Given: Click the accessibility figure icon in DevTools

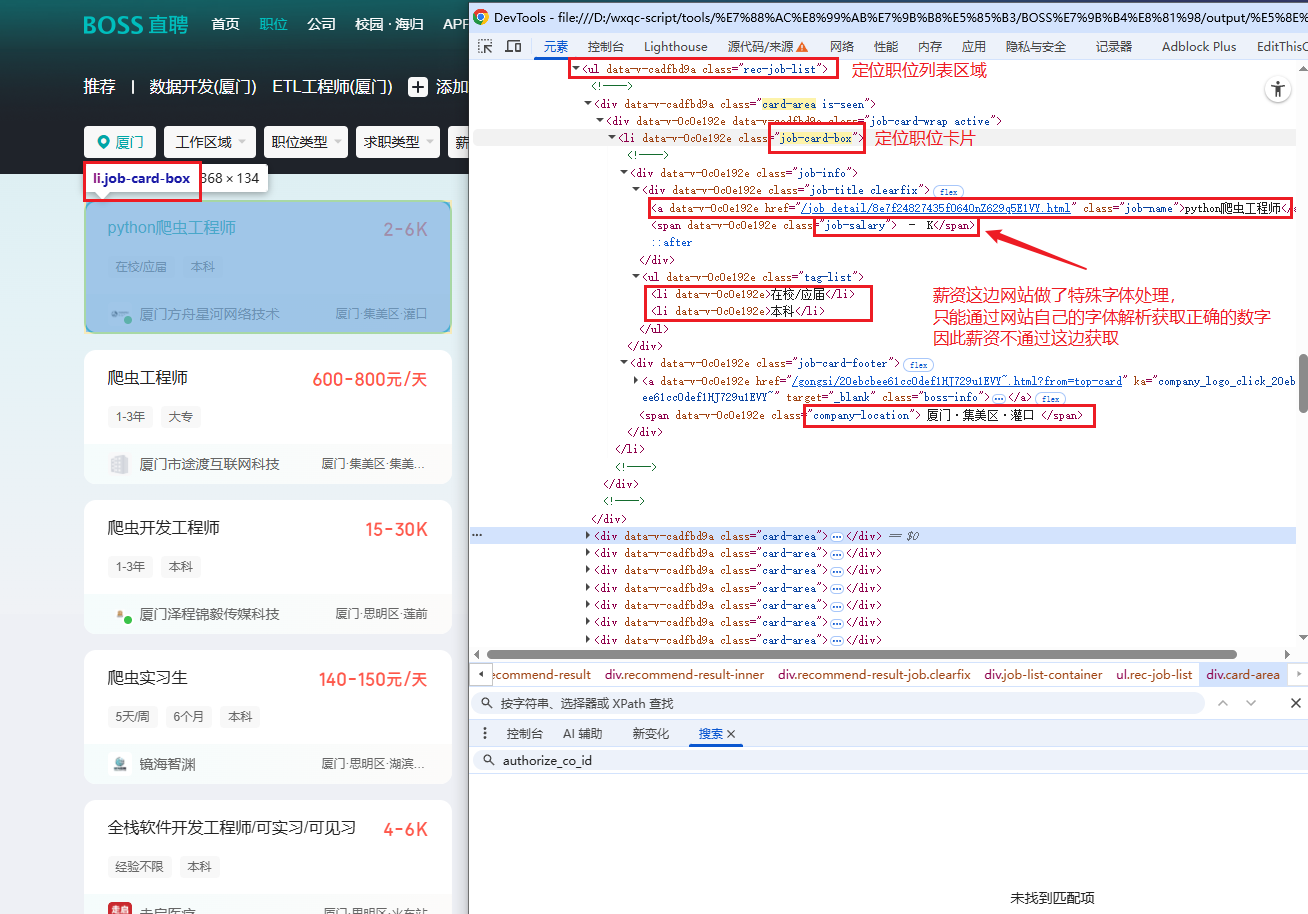Looking at the screenshot, I should pyautogui.click(x=1277, y=89).
